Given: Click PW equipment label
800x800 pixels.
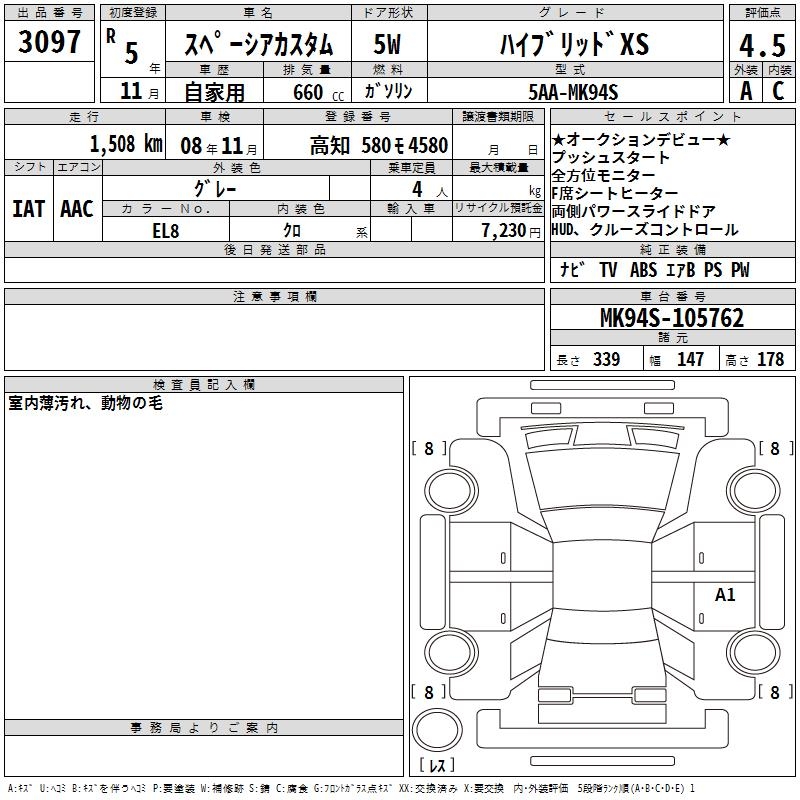Looking at the screenshot, I should tap(740, 270).
